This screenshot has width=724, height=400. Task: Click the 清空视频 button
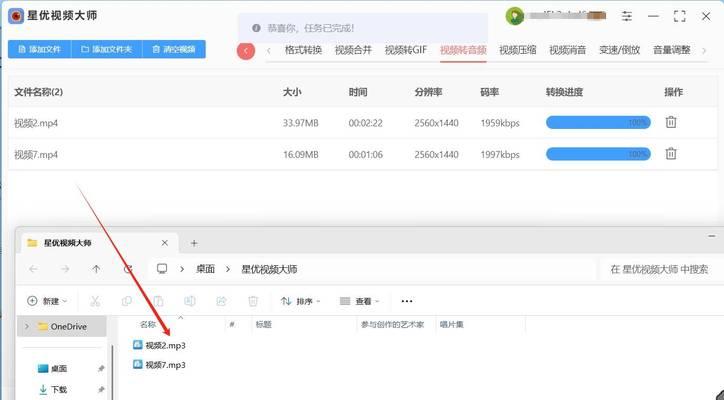tap(174, 49)
